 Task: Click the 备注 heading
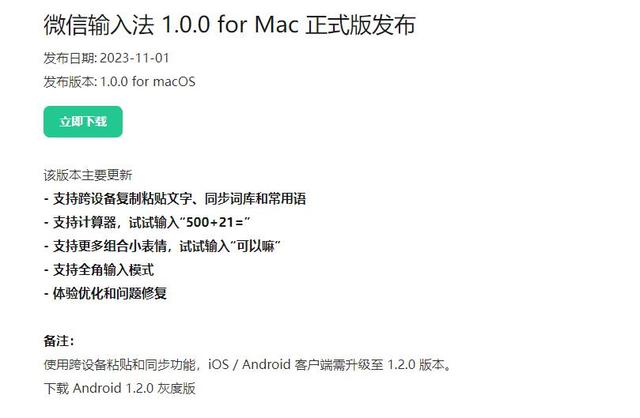tap(59, 341)
